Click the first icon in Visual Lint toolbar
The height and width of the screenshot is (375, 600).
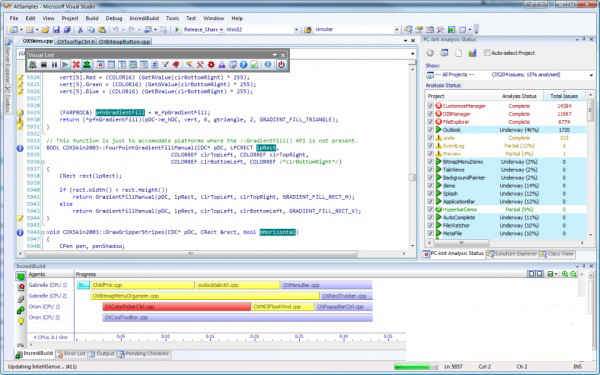coord(33,65)
